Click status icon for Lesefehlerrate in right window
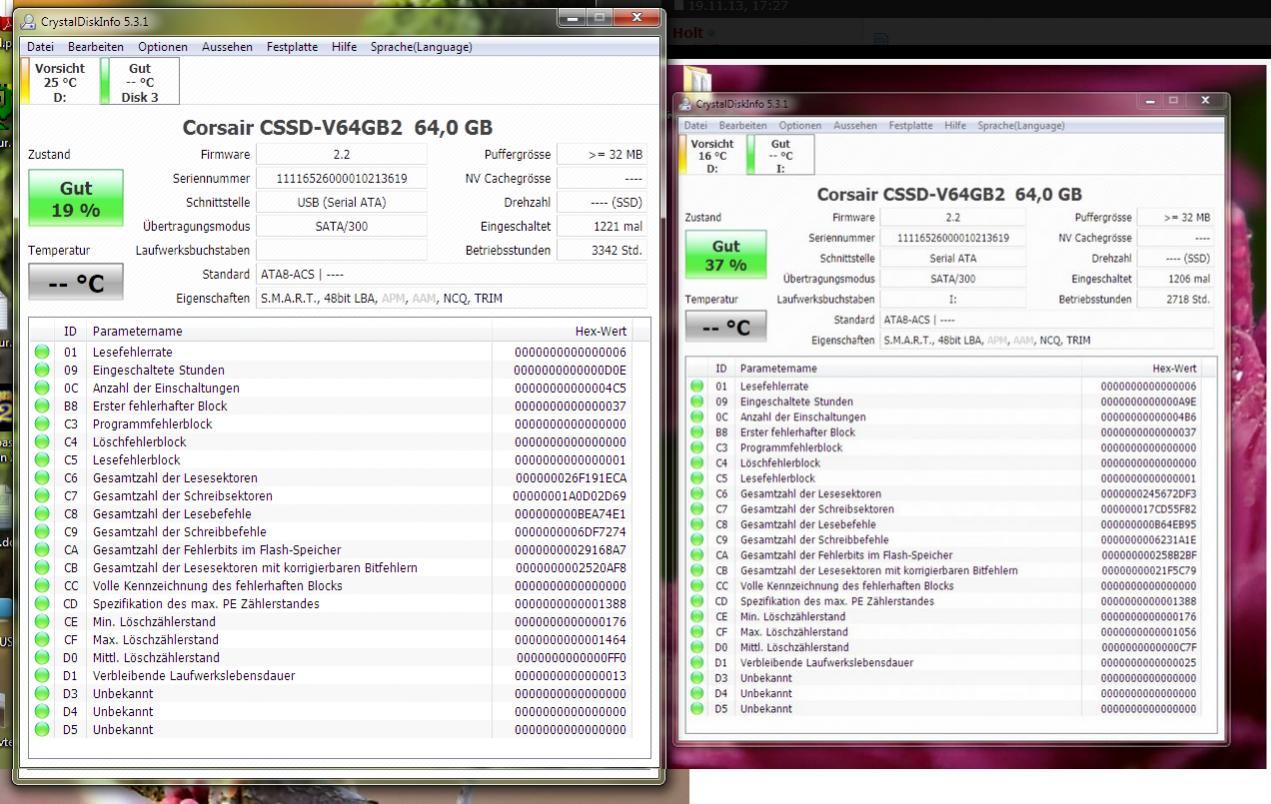Screen dimensions: 1271x804 coord(697,386)
